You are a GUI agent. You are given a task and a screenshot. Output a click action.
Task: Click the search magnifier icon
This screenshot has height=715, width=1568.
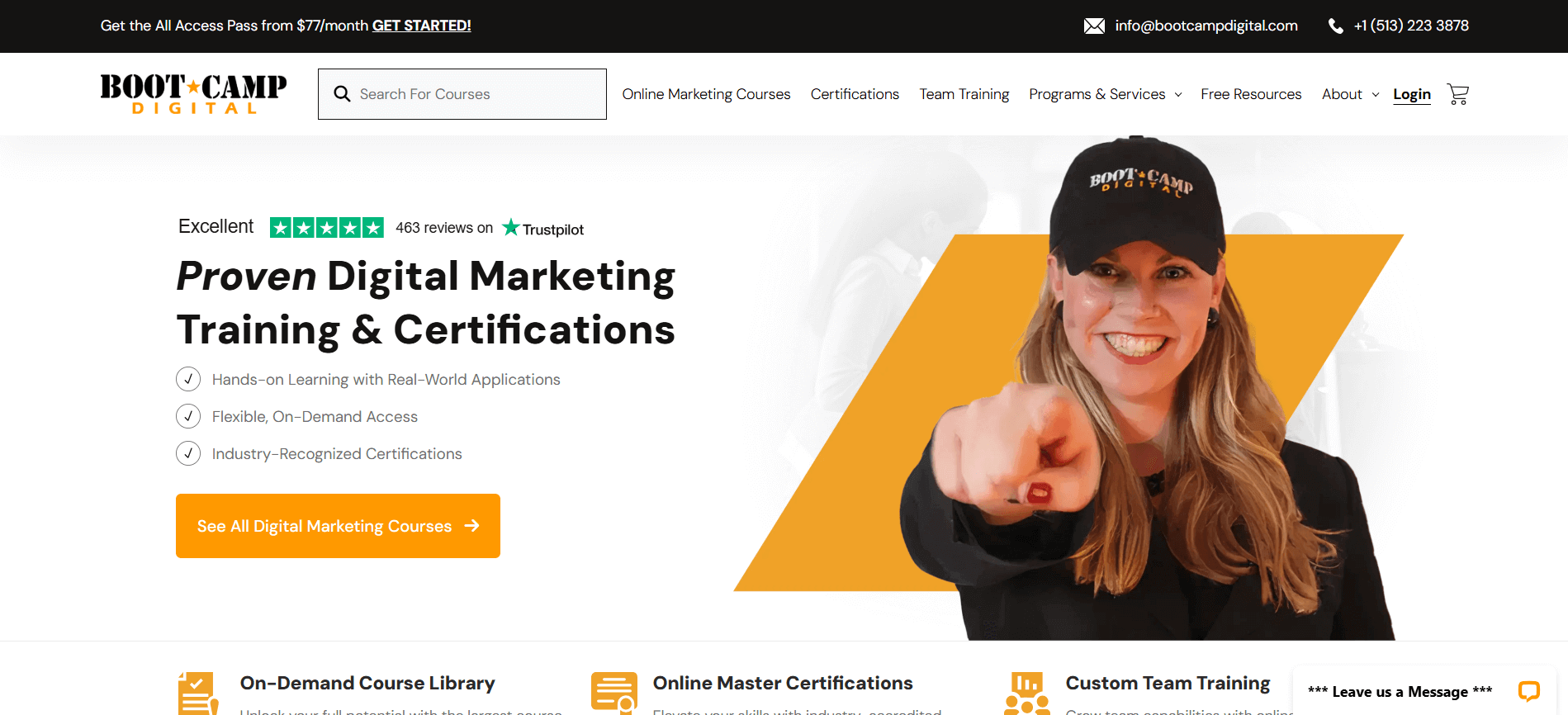(x=342, y=94)
